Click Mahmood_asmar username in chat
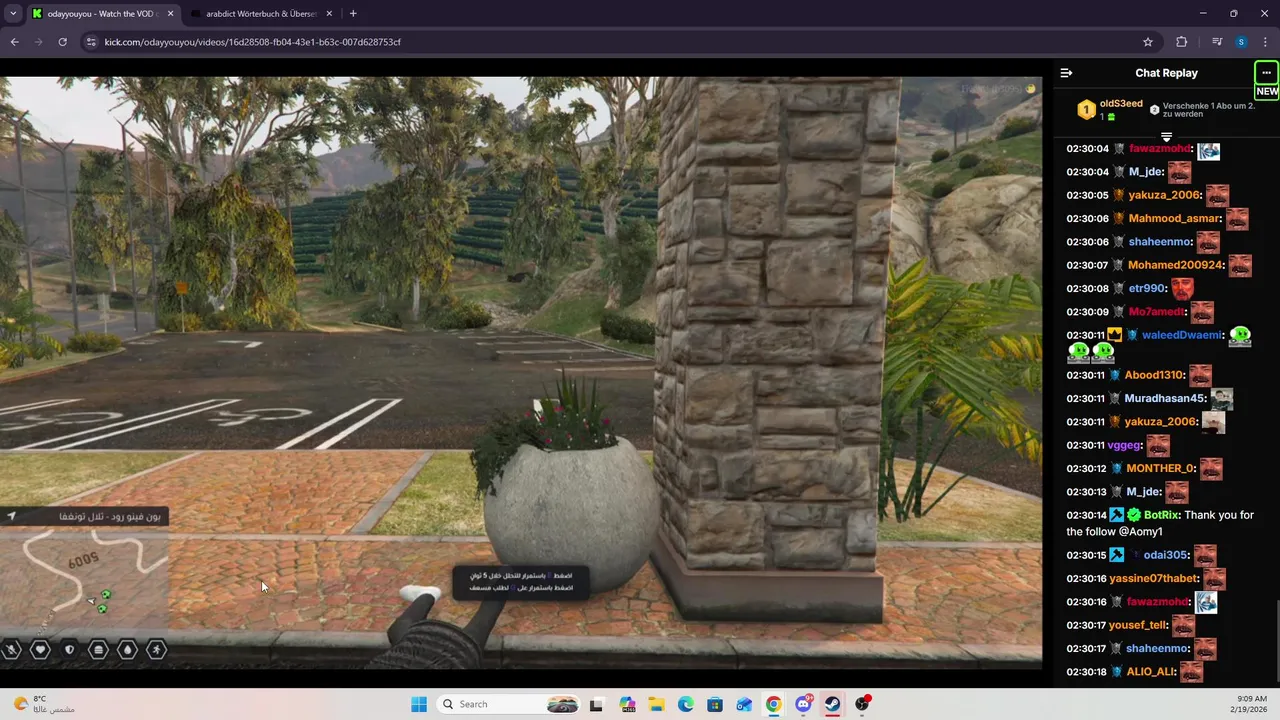 1174,219
